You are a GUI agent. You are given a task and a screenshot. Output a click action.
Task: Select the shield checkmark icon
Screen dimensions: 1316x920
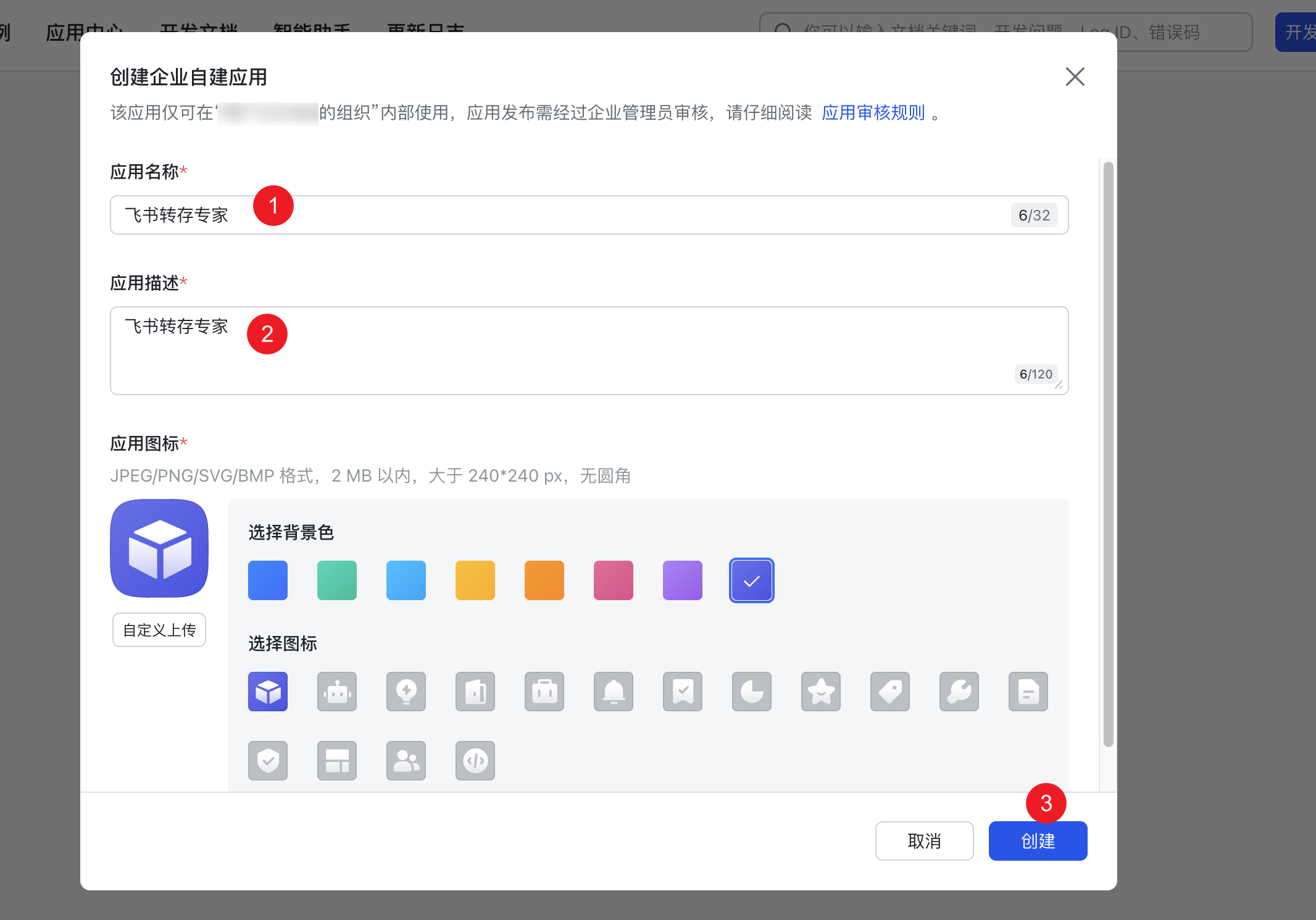pyautogui.click(x=268, y=761)
